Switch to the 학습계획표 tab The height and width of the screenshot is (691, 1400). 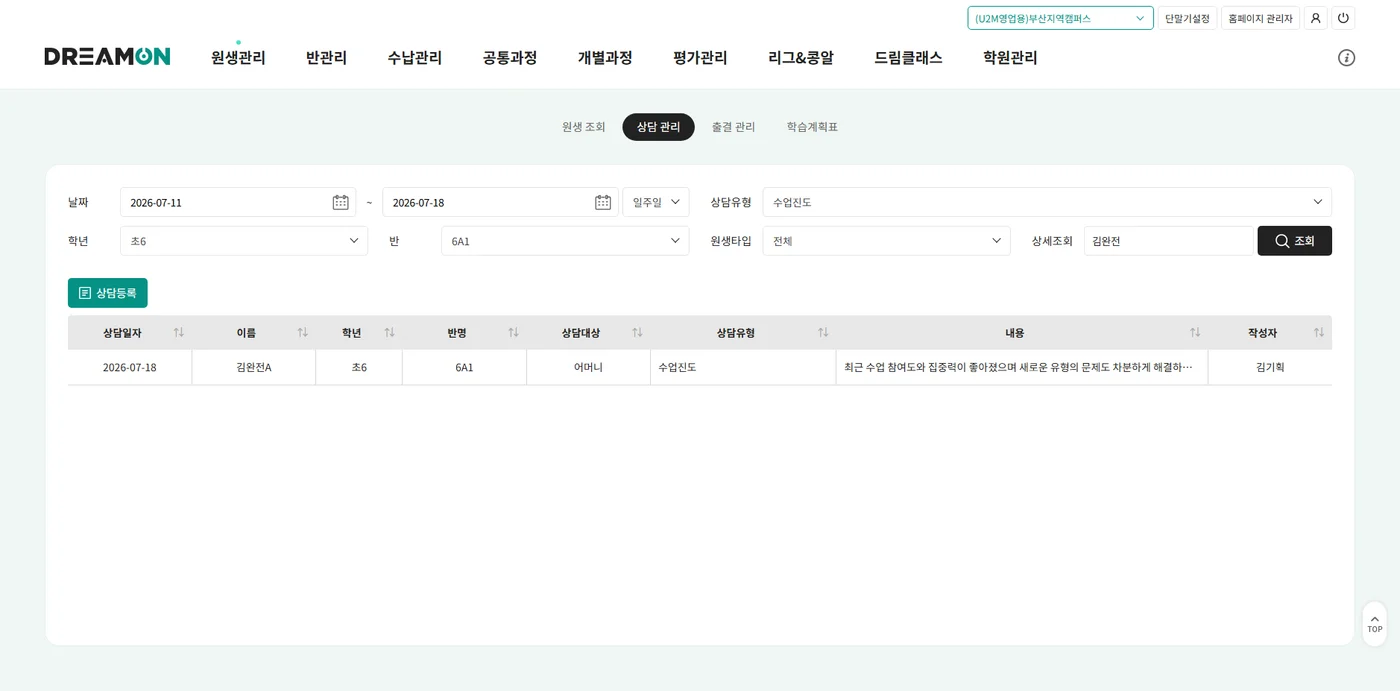pos(812,127)
